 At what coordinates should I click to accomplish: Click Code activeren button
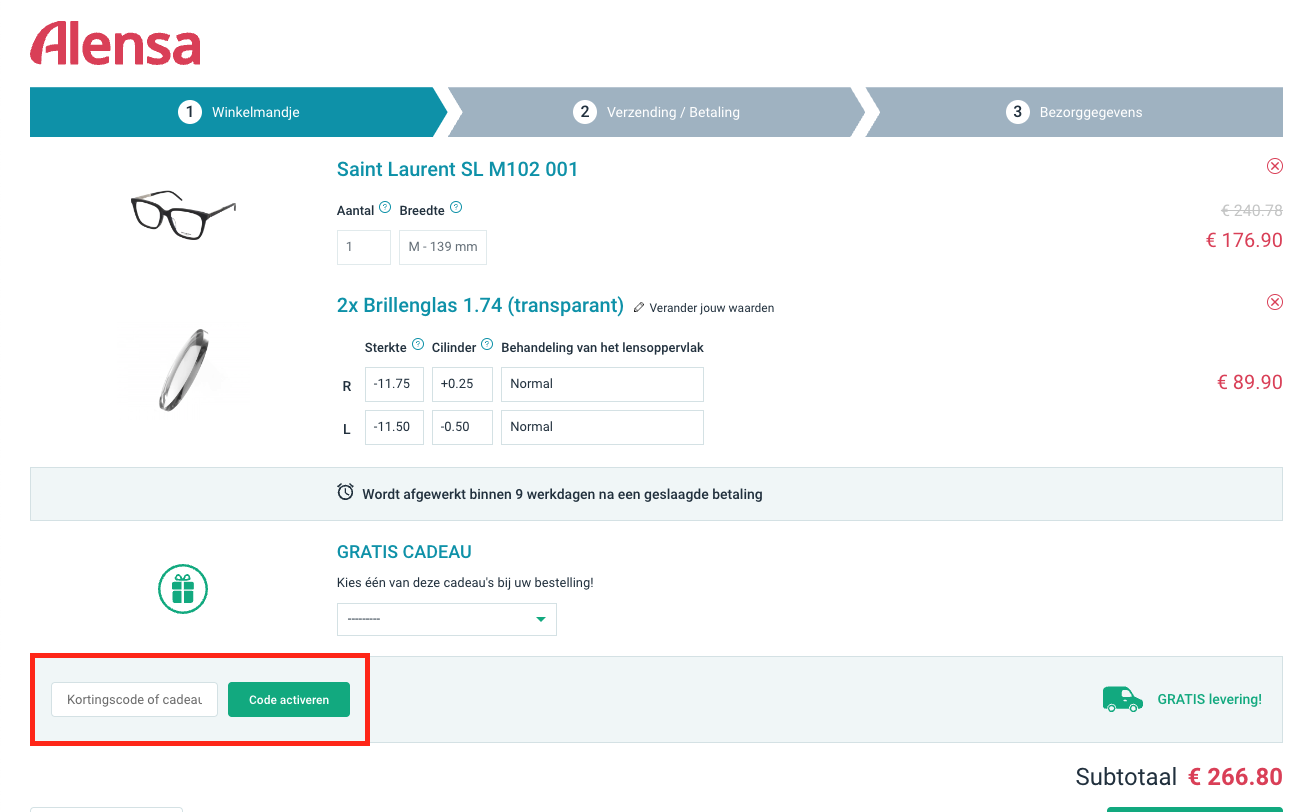coord(289,700)
